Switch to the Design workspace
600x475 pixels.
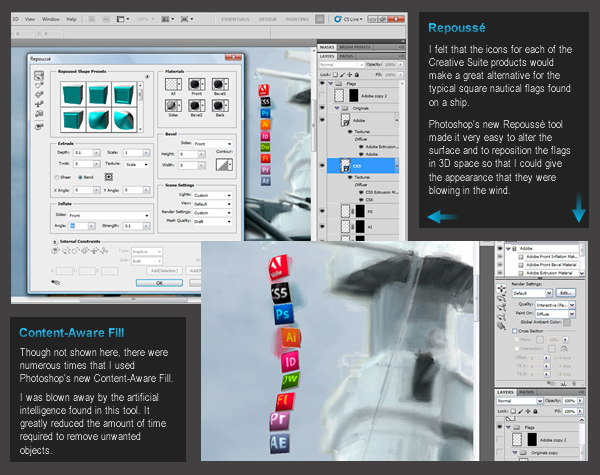(267, 19)
